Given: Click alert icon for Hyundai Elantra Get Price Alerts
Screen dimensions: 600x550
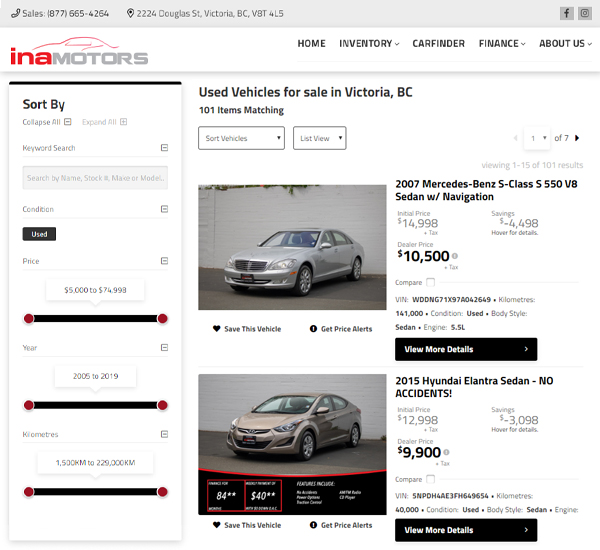Looking at the screenshot, I should [x=313, y=525].
